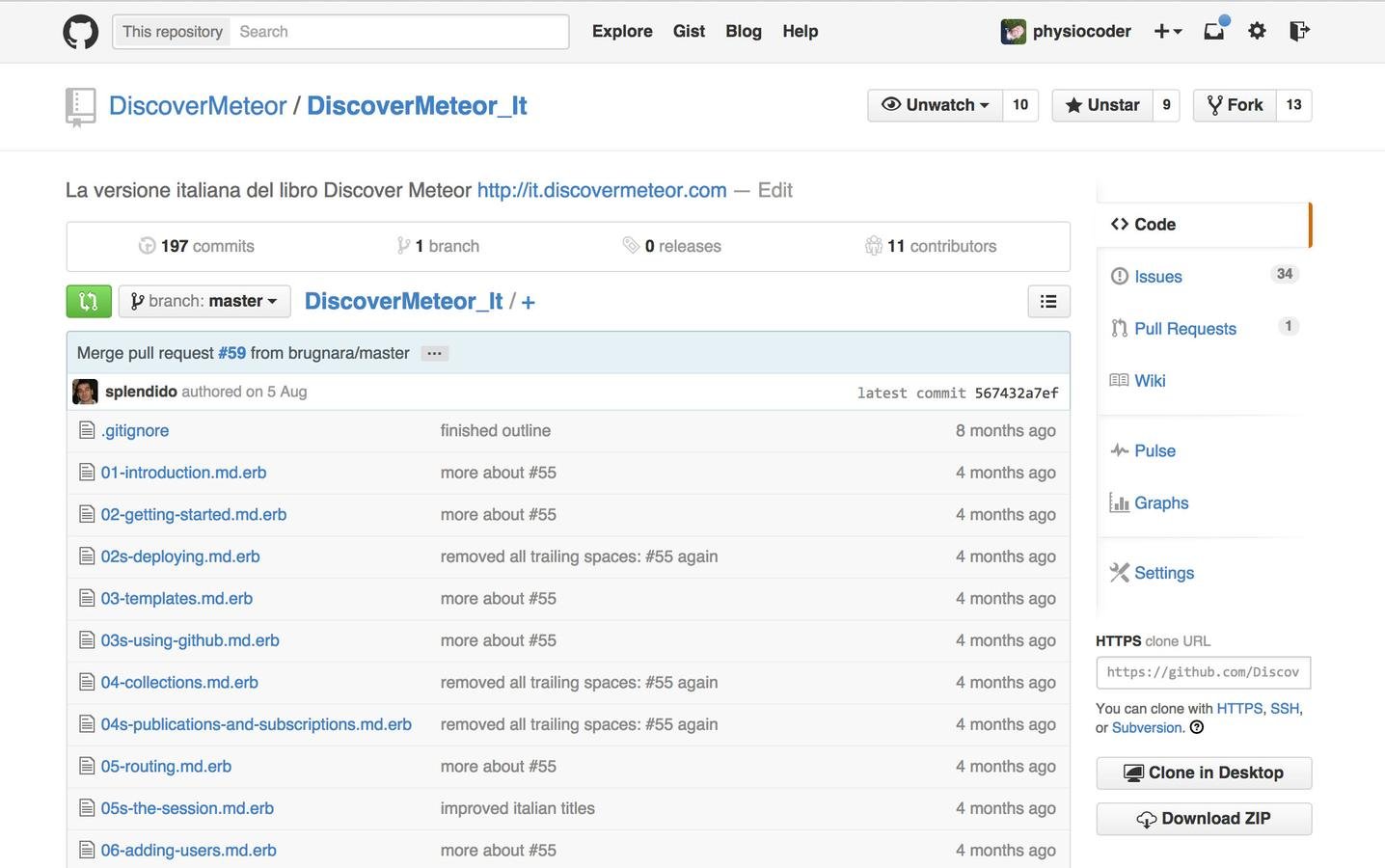Create new file with plus link
The height and width of the screenshot is (868, 1385).
[x=528, y=302]
